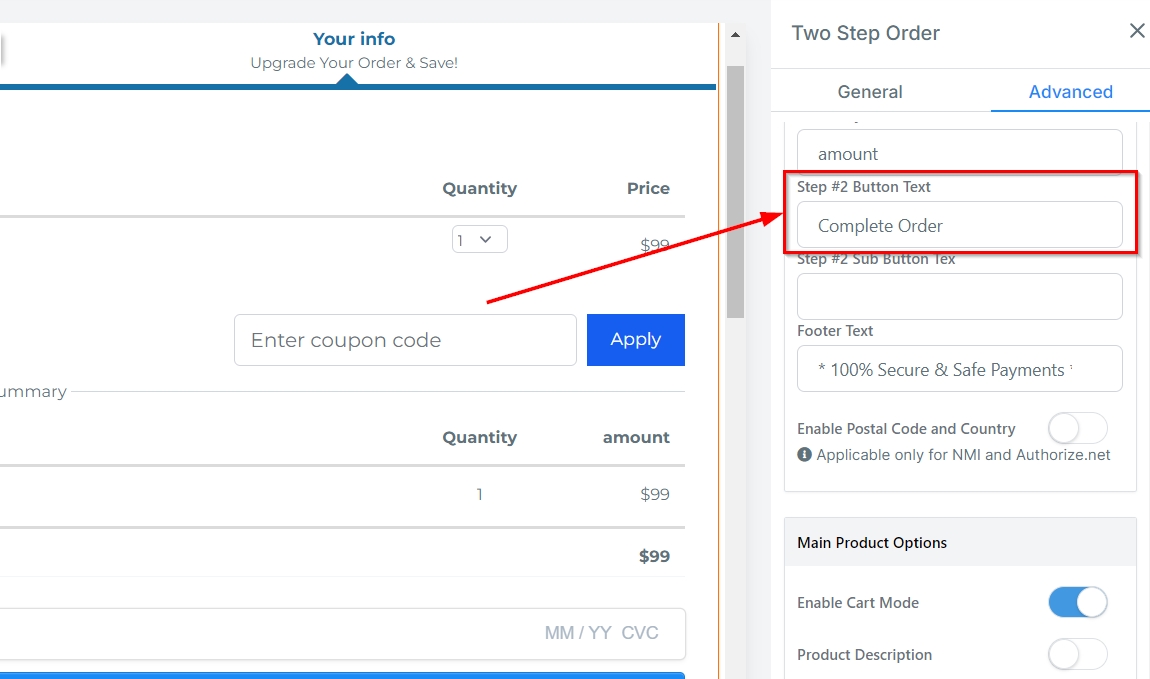The width and height of the screenshot is (1150, 679).
Task: Select the Advanced tab
Action: tap(1070, 92)
